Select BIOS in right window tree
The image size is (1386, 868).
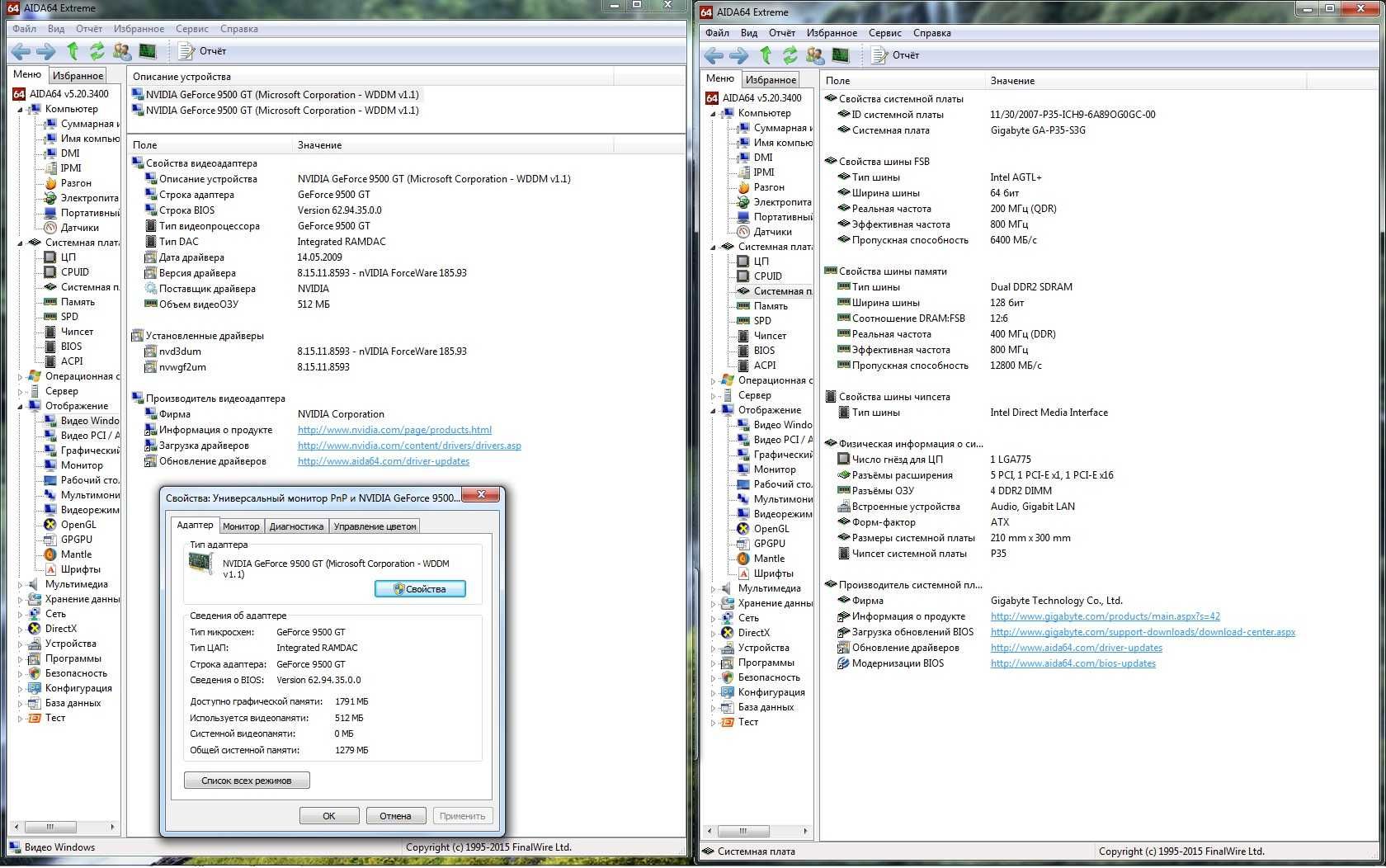(x=764, y=351)
